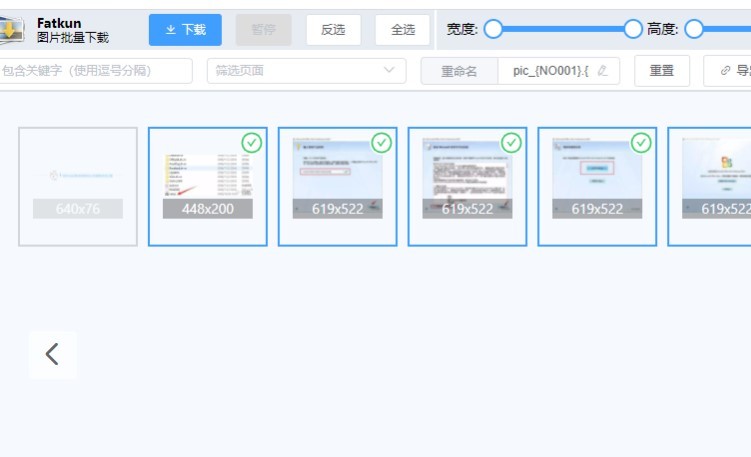The width and height of the screenshot is (751, 457).
Task: Click 反选 to invert selection
Action: point(333,30)
